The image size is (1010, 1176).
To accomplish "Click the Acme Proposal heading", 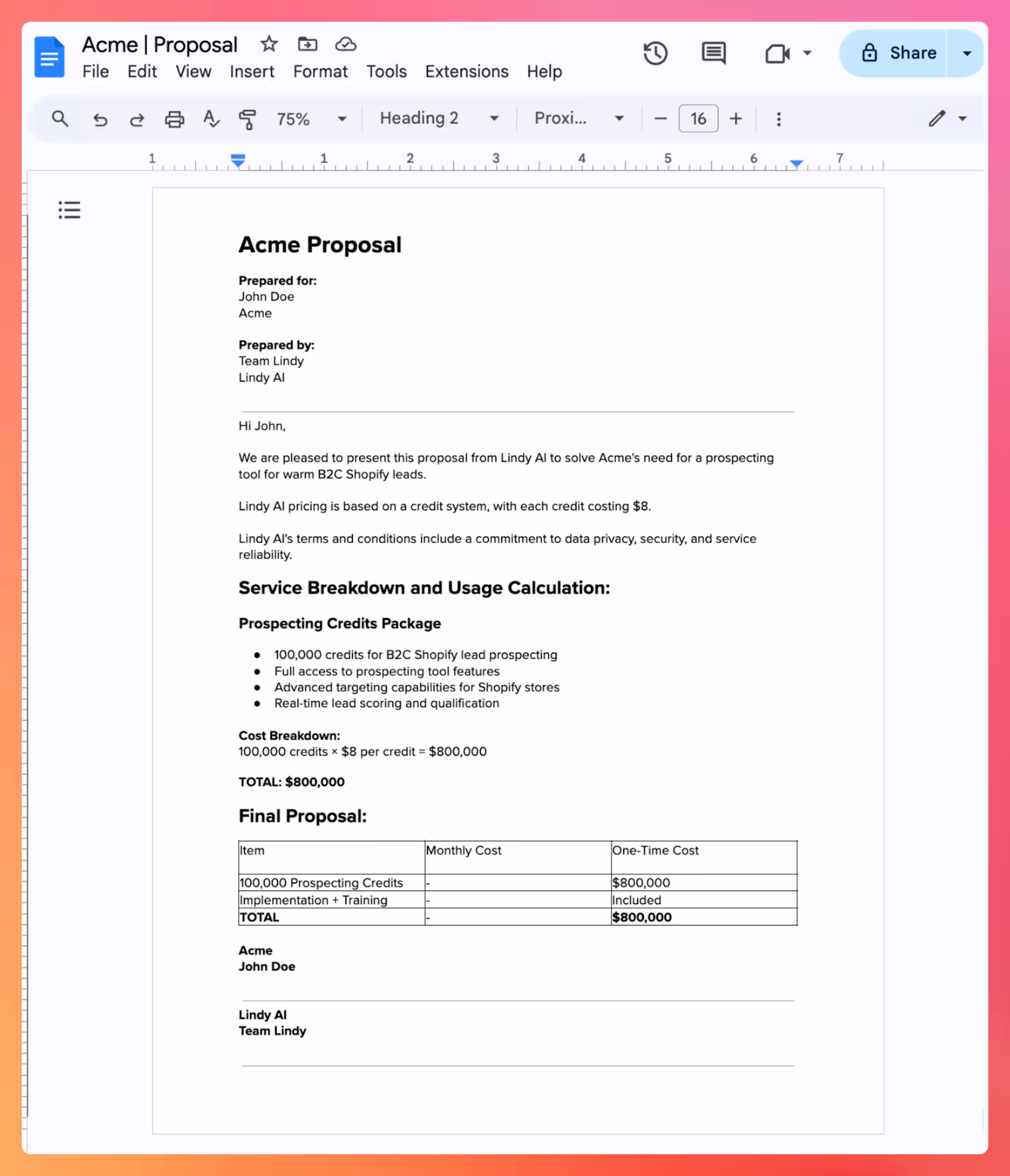I will pyautogui.click(x=320, y=245).
